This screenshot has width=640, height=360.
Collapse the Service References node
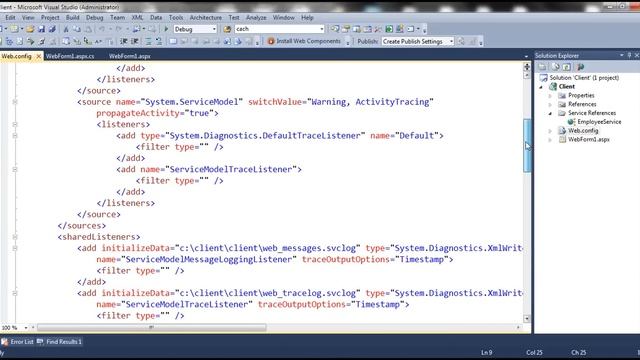[550, 113]
